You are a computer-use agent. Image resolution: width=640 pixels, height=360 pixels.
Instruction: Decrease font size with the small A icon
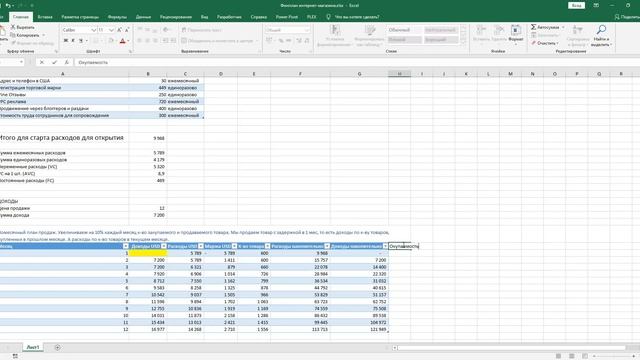point(127,30)
